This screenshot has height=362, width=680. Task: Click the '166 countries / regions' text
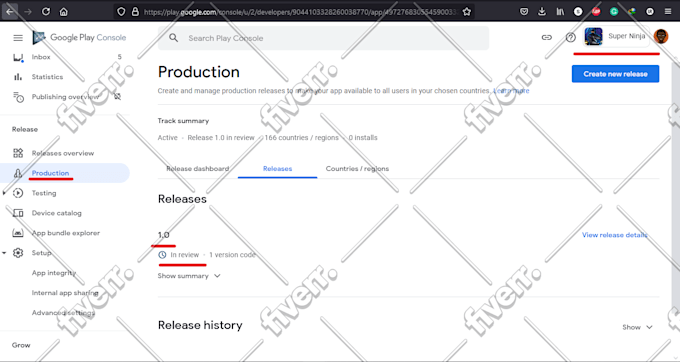click(301, 137)
